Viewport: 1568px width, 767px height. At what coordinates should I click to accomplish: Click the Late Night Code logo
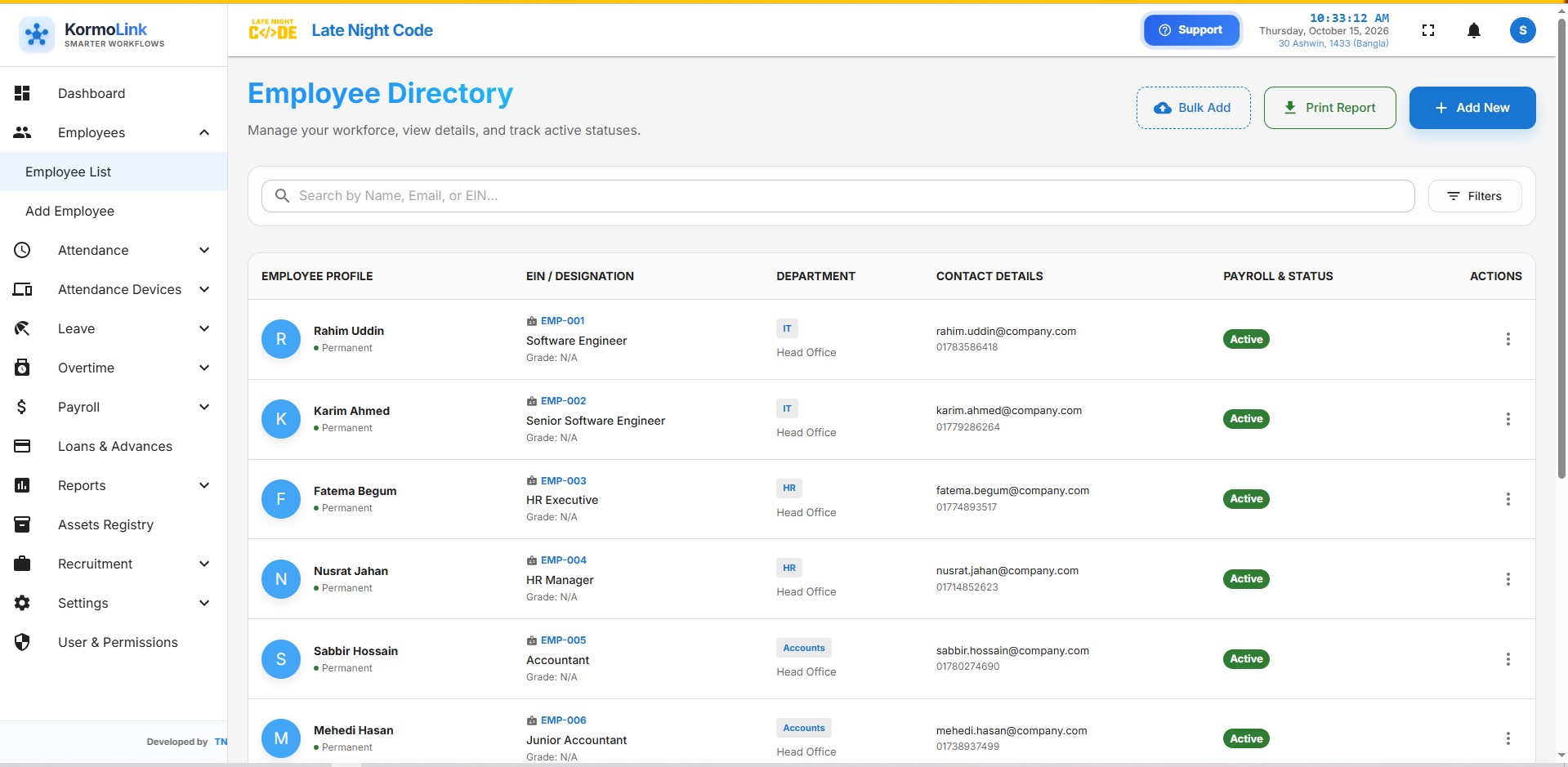(x=273, y=30)
